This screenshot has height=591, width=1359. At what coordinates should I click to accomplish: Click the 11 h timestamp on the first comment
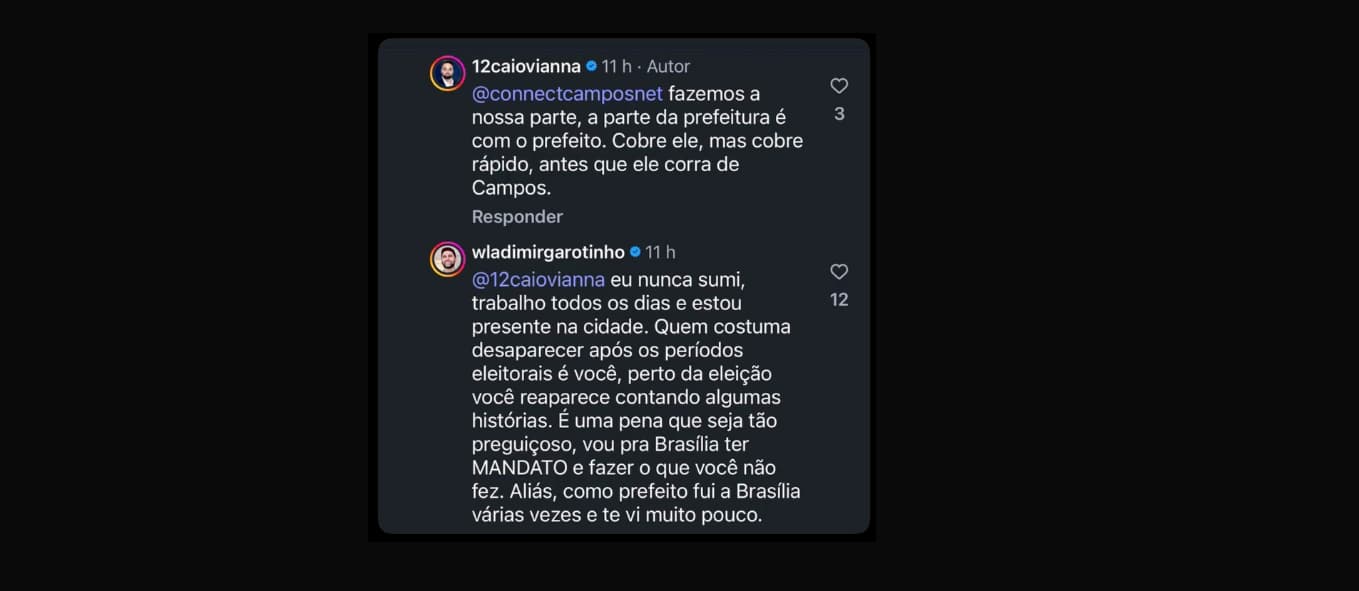(x=618, y=66)
